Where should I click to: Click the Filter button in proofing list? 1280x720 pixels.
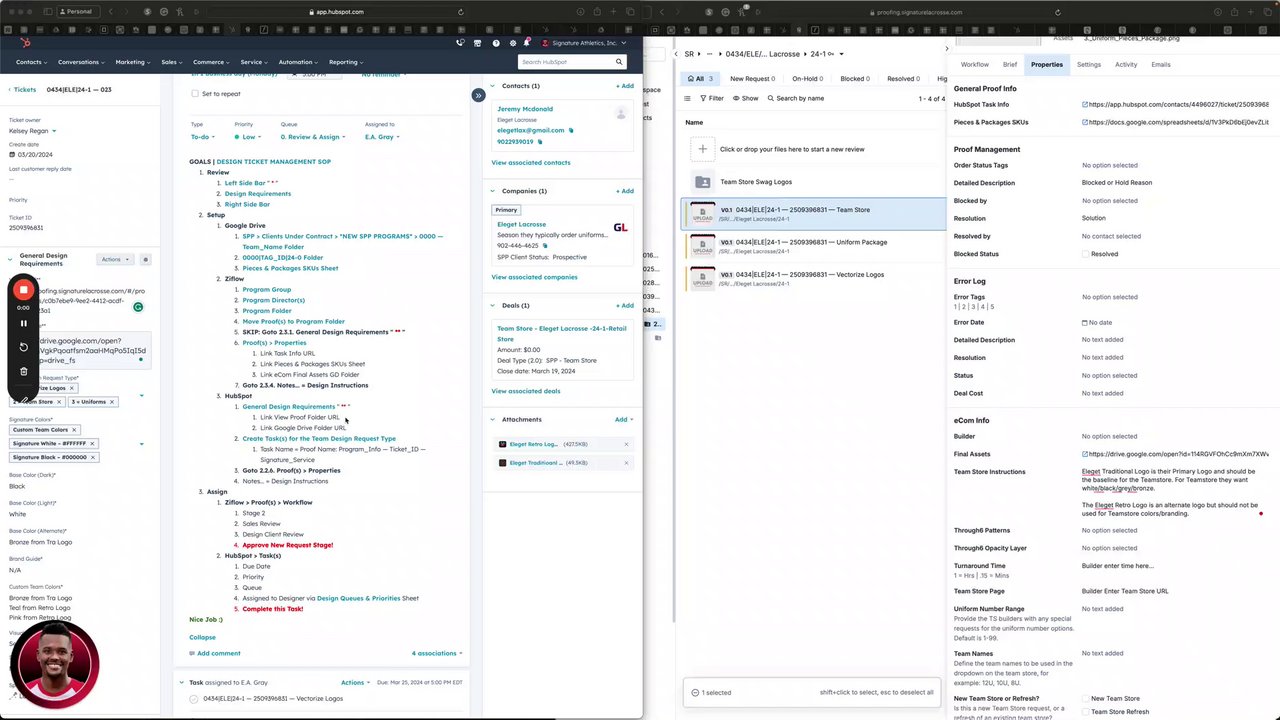click(712, 98)
